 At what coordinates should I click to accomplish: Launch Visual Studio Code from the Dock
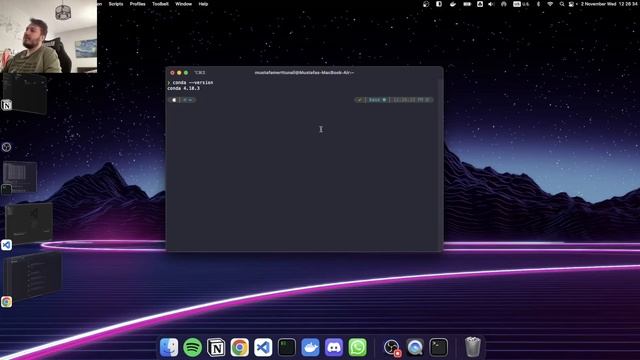tap(263, 347)
